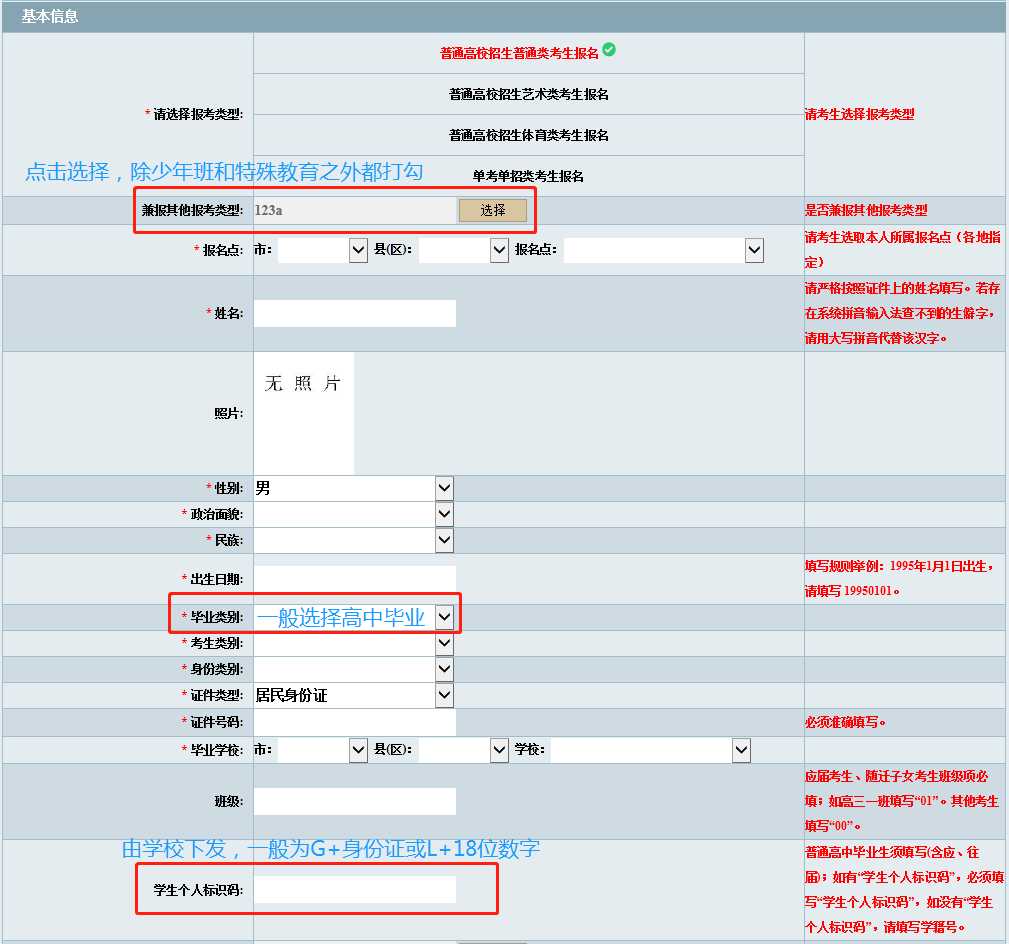Open the 政治面貌 dropdown
This screenshot has height=944, width=1009.
444,513
